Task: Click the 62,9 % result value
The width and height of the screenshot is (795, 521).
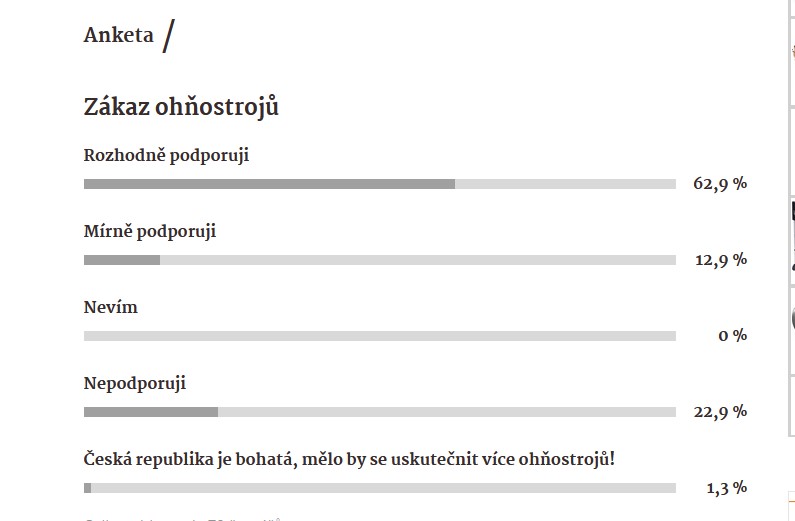Action: pos(720,183)
